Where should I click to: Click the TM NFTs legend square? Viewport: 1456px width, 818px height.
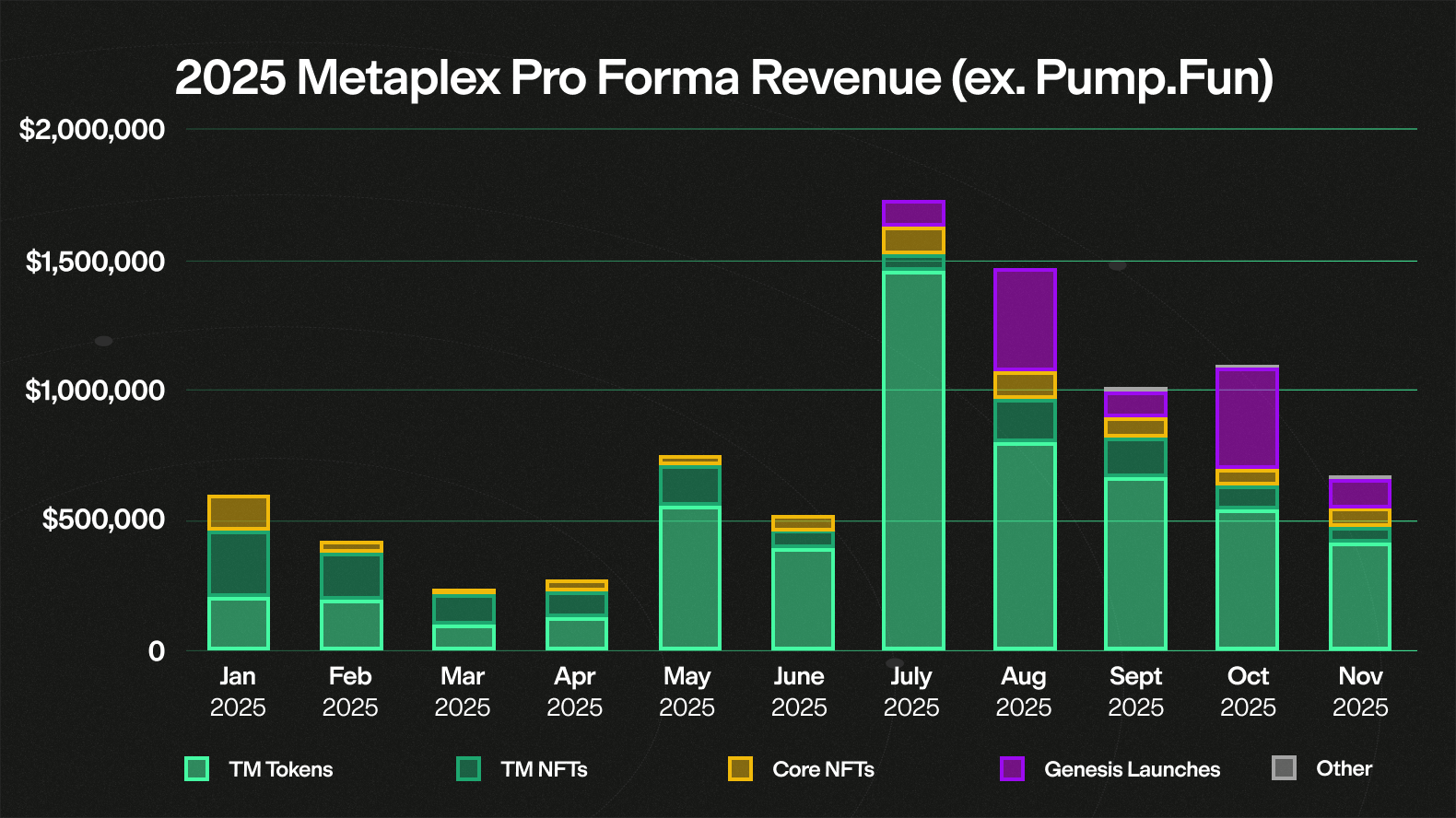(x=468, y=768)
